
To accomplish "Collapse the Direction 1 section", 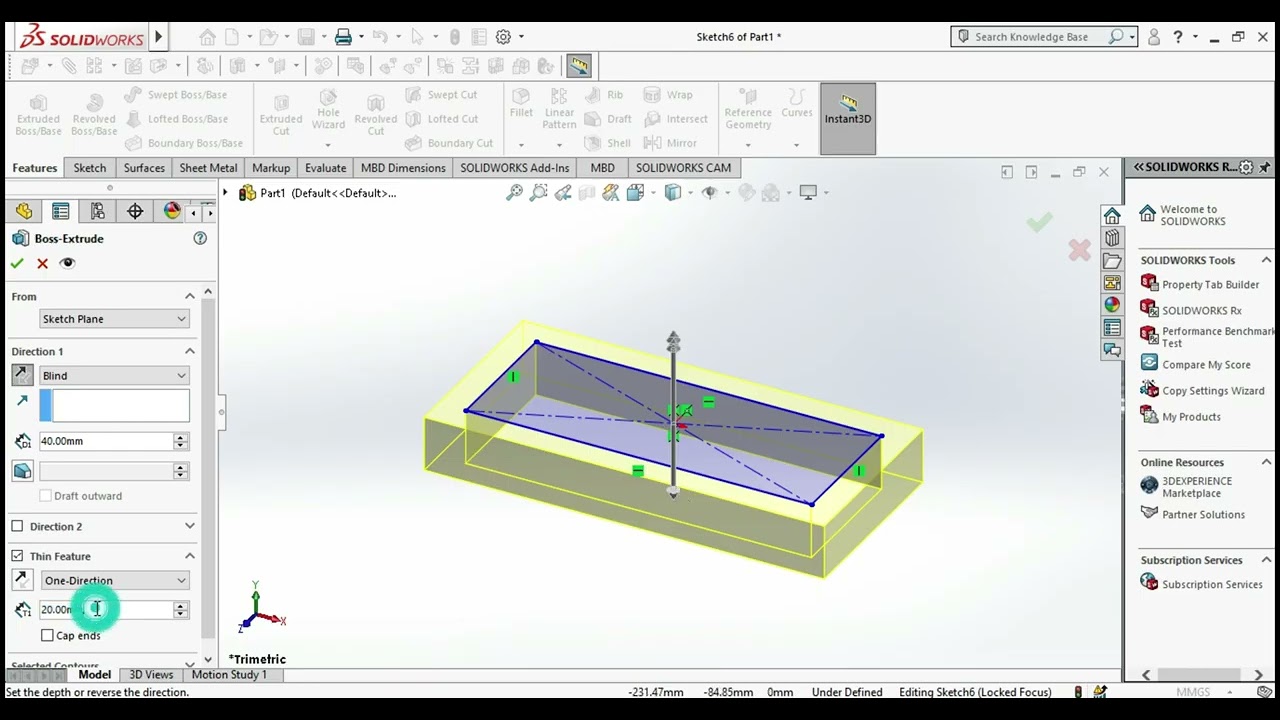I will pos(189,351).
